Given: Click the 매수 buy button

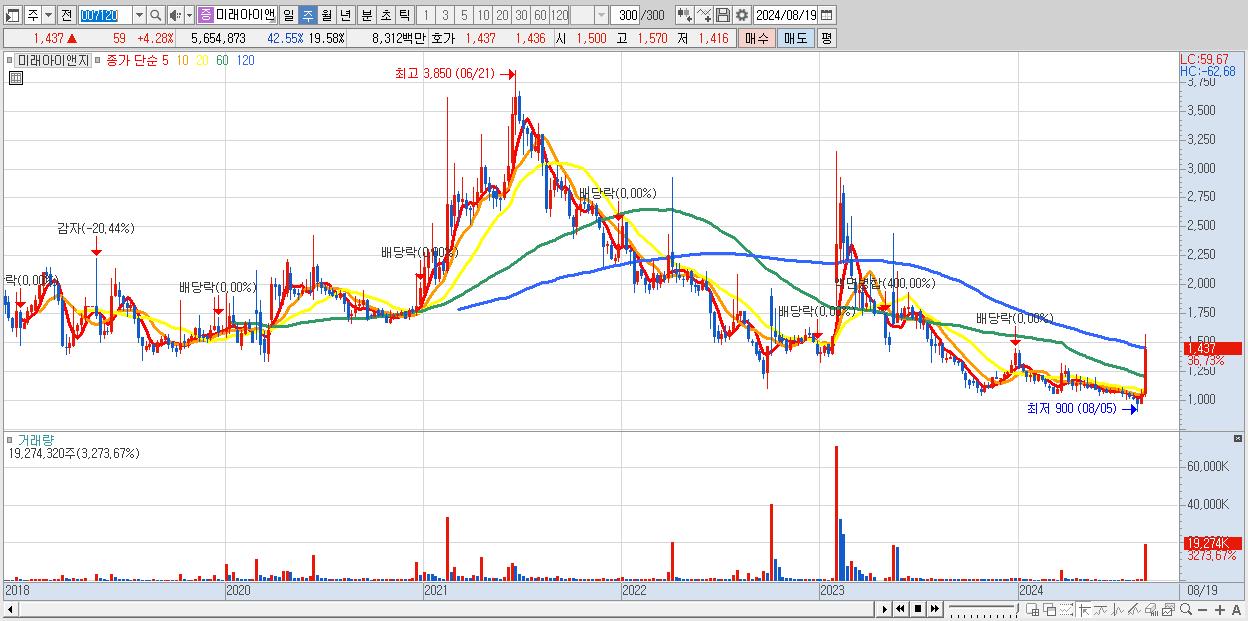Looking at the screenshot, I should [x=757, y=38].
